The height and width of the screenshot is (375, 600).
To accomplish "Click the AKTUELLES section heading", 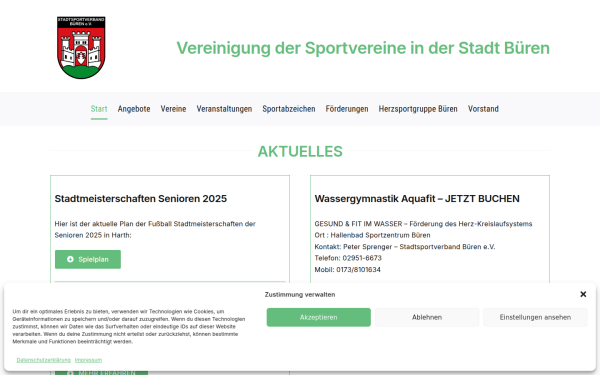I will (300, 152).
